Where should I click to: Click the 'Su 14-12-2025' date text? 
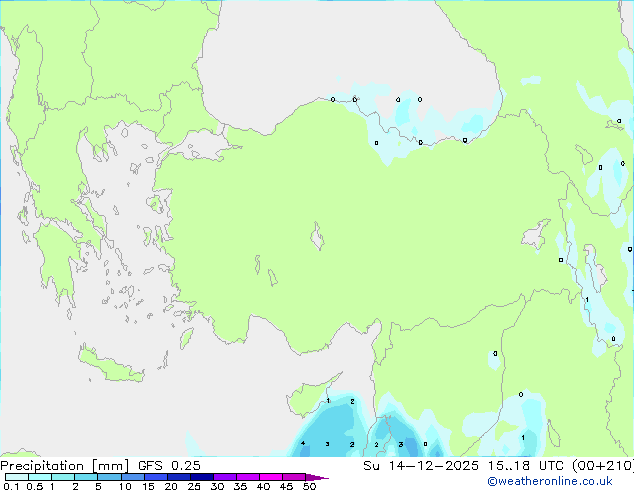tap(421, 466)
